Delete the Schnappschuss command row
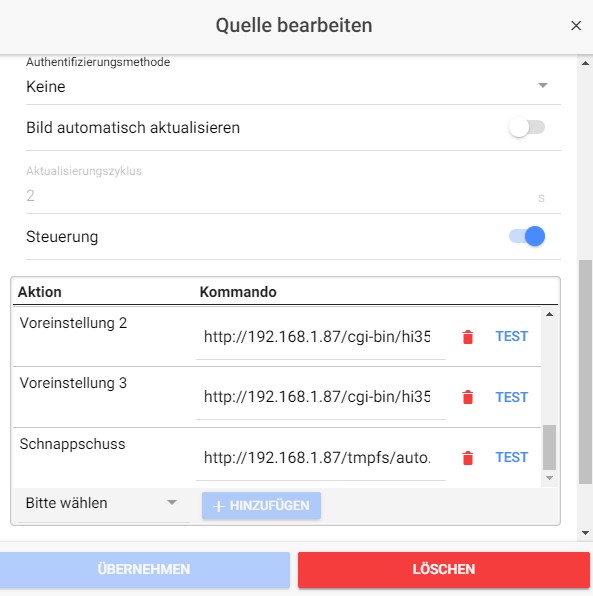The height and width of the screenshot is (596, 593). (x=468, y=458)
